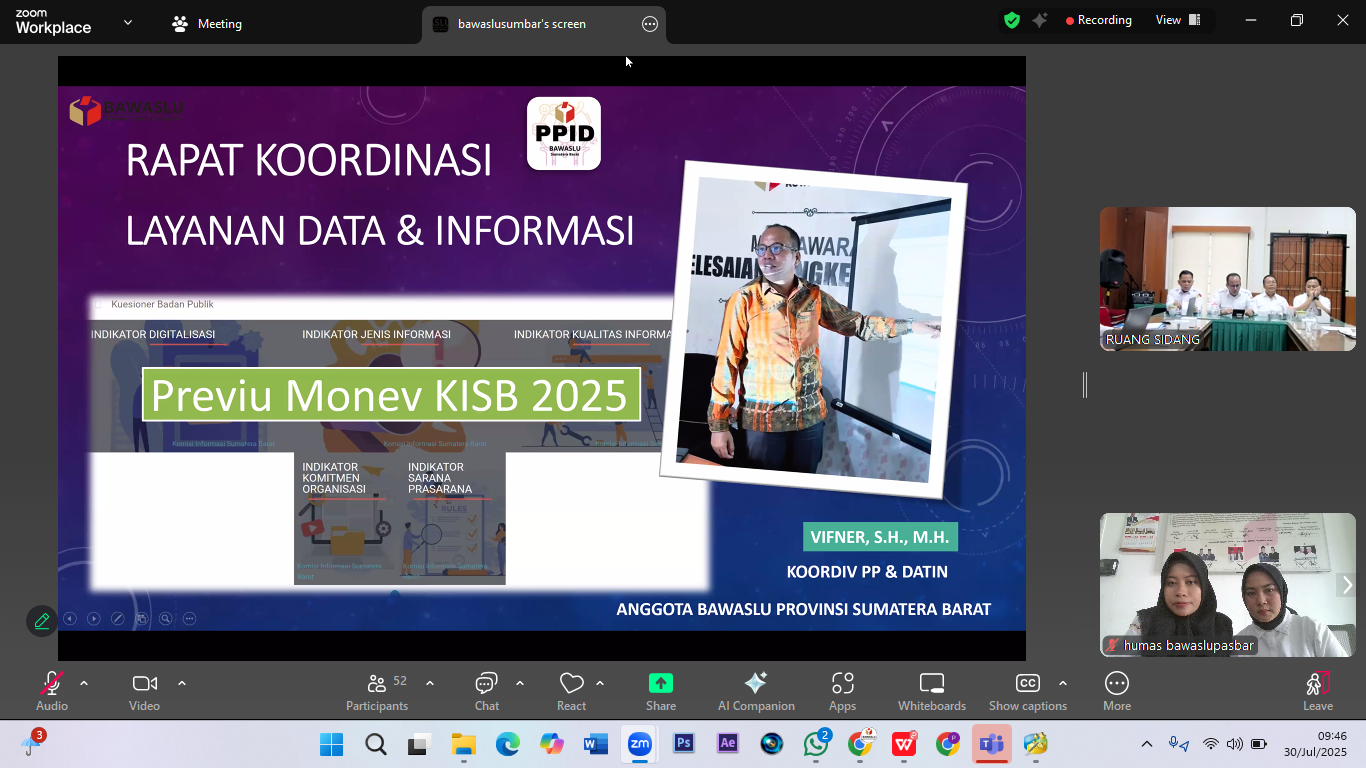The width and height of the screenshot is (1366, 768).
Task: Open Photoshop from the Windows taskbar
Action: click(x=684, y=744)
